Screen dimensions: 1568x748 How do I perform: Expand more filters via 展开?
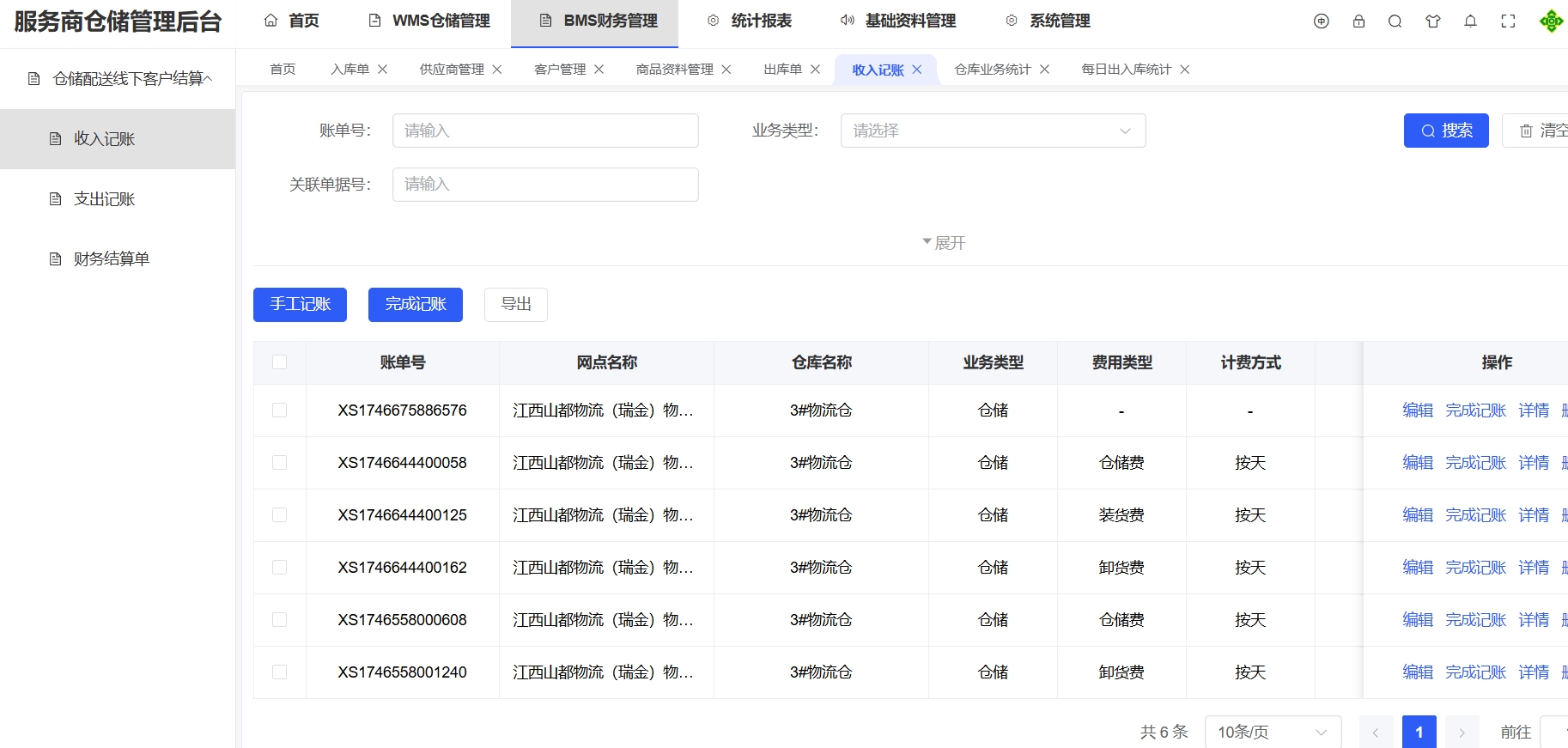[x=944, y=243]
